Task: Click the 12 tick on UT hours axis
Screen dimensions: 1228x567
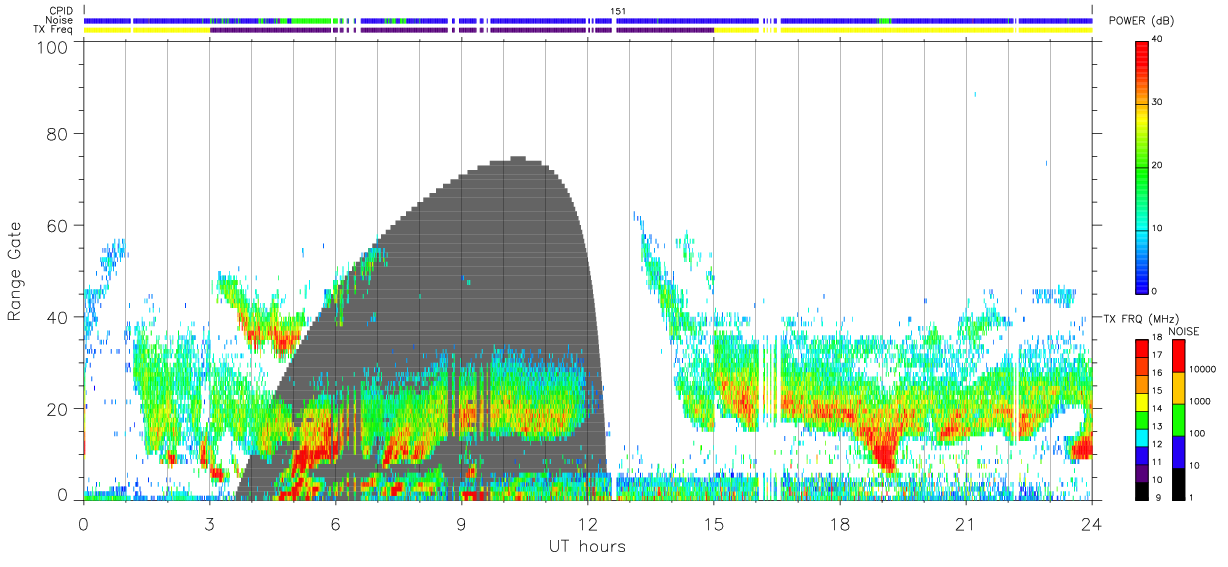Action: pyautogui.click(x=587, y=522)
